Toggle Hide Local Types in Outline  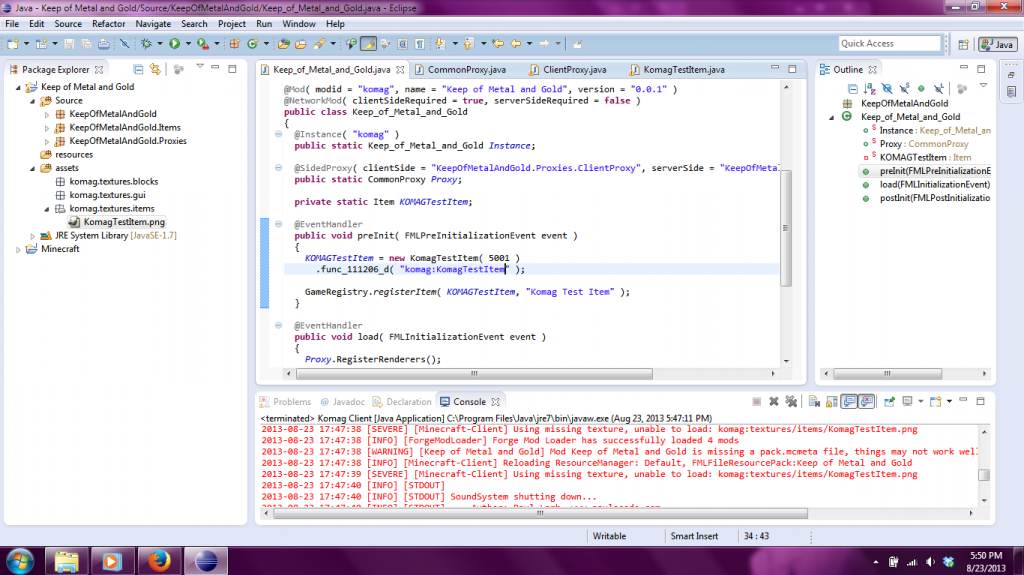(x=938, y=88)
